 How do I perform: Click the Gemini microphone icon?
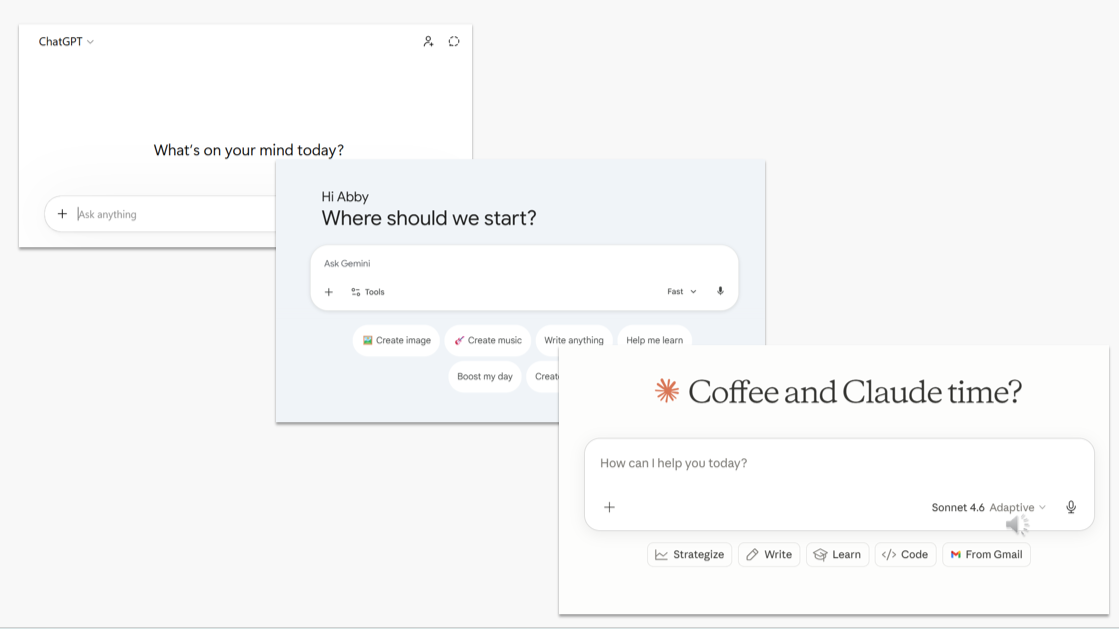[x=720, y=291]
